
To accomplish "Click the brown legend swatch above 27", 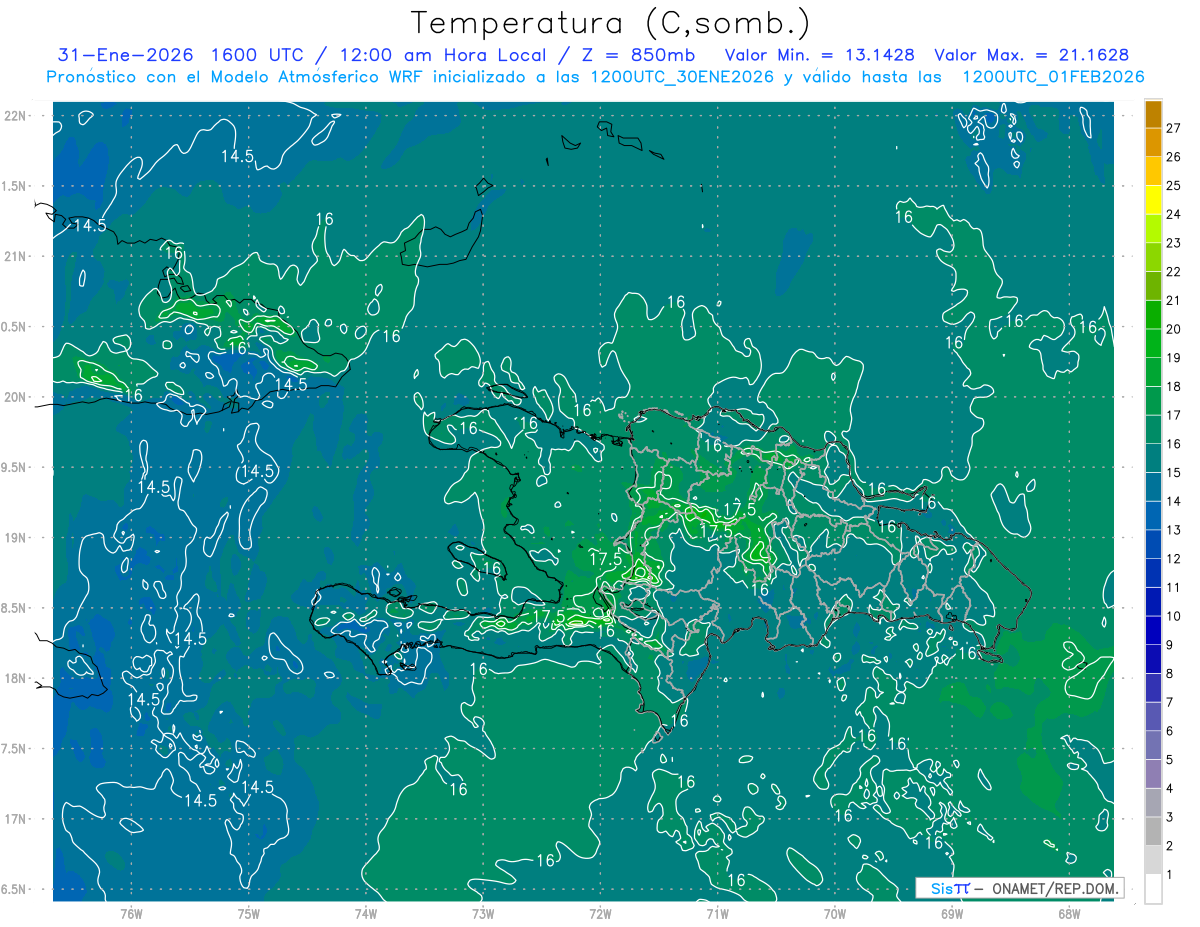I will point(1153,114).
